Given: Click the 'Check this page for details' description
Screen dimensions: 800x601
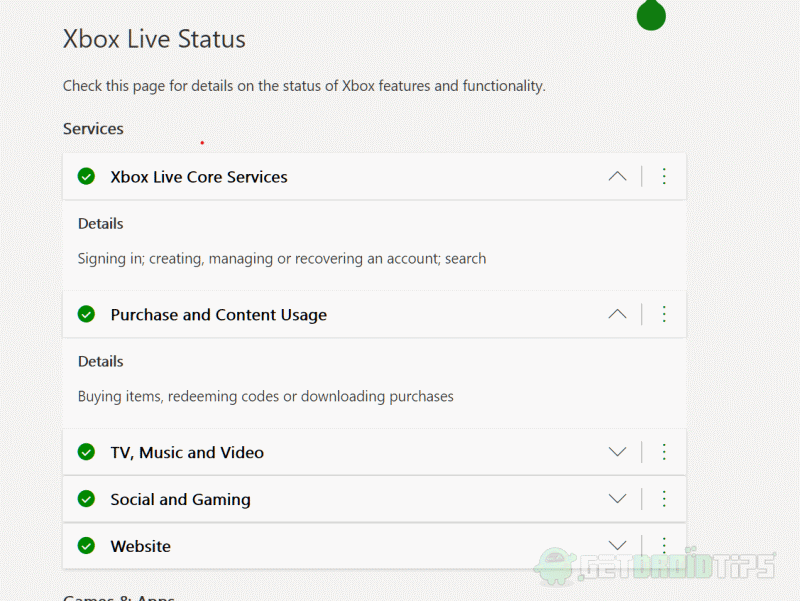Looking at the screenshot, I should tap(304, 86).
